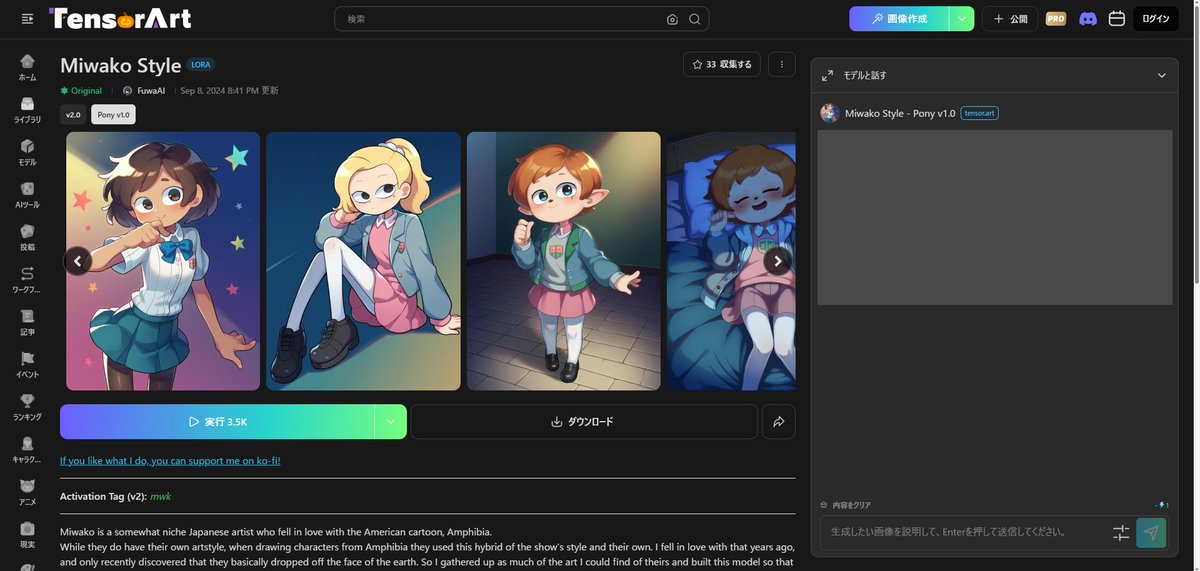1200x571 pixels.
Task: Click the credits lightning counter
Action: pos(1161,505)
